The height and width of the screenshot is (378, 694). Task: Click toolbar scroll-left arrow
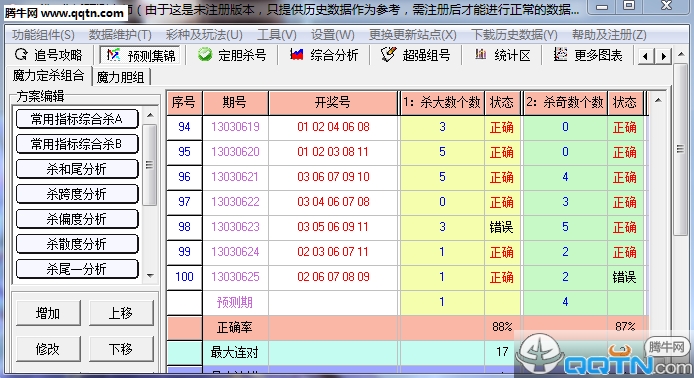point(646,56)
